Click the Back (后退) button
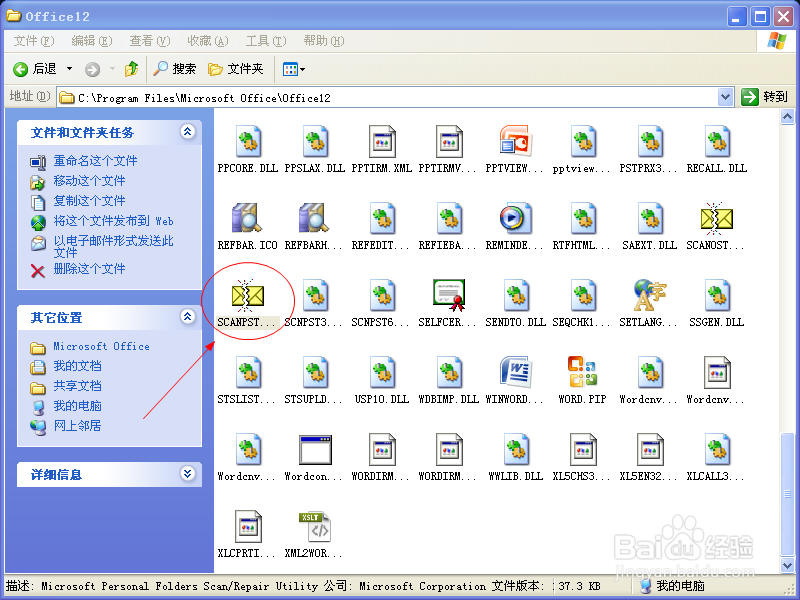The image size is (800, 600). point(35,69)
